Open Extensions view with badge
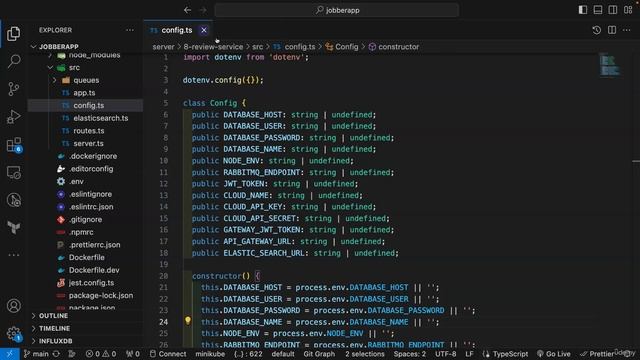The height and width of the screenshot is (360, 640). coord(13,144)
